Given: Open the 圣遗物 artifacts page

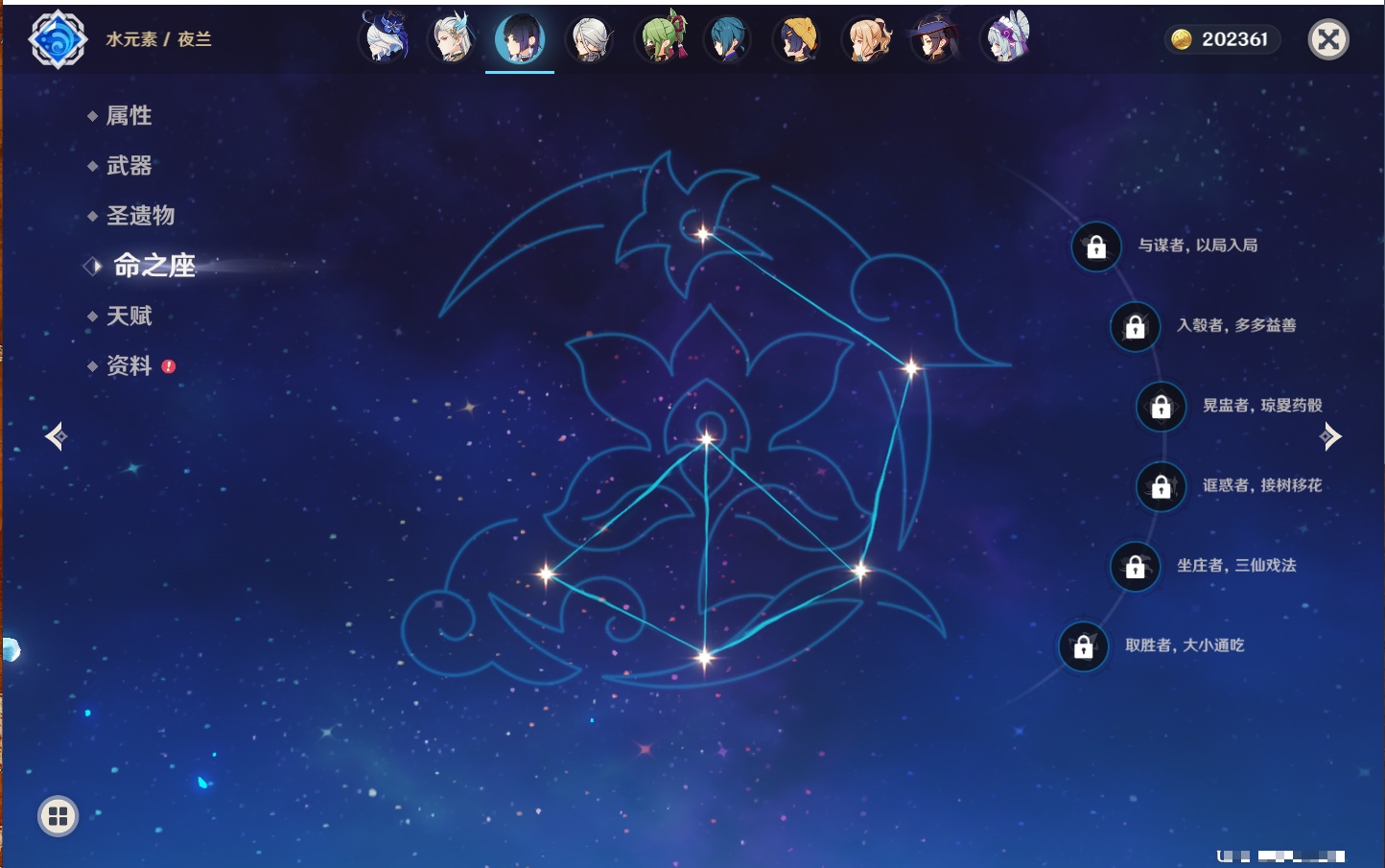Looking at the screenshot, I should click(x=141, y=216).
